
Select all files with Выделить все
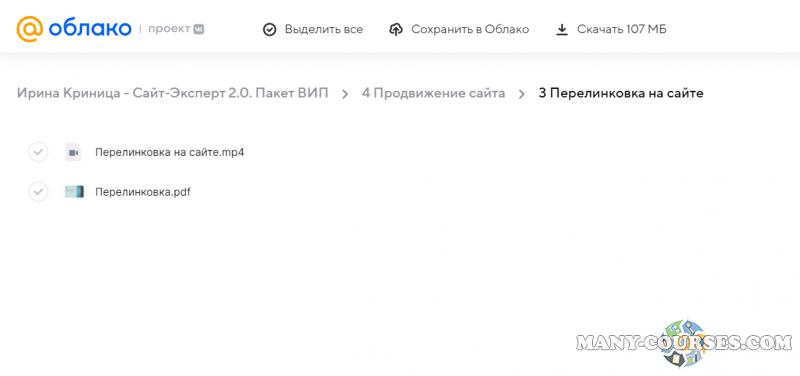(x=313, y=30)
